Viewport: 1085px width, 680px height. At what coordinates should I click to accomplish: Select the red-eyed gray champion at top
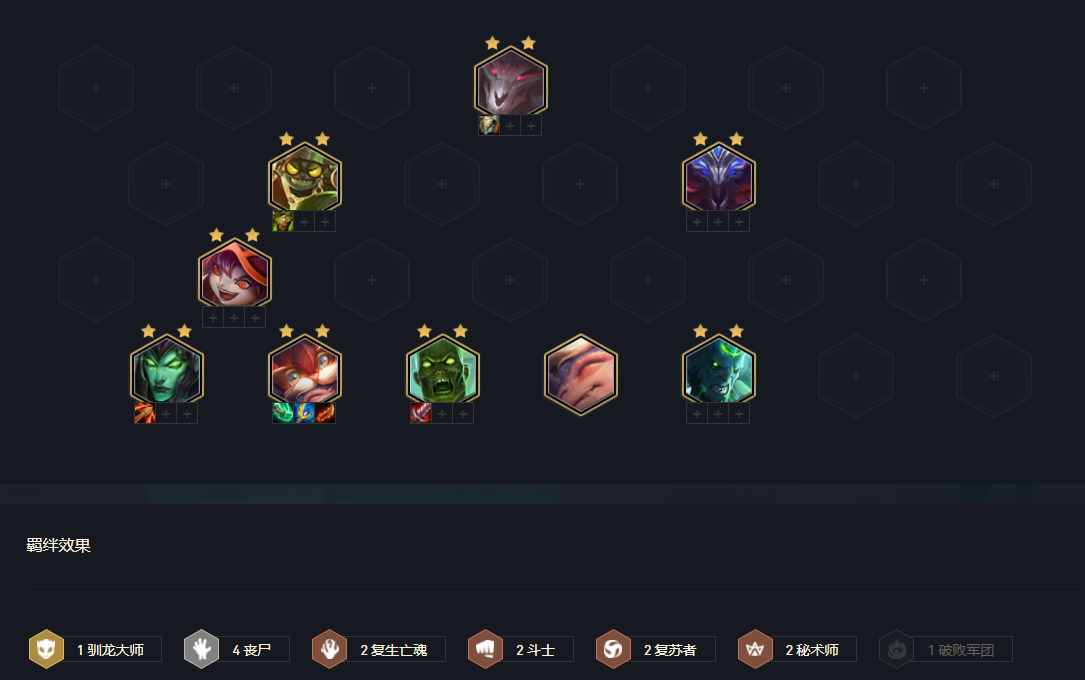point(511,82)
